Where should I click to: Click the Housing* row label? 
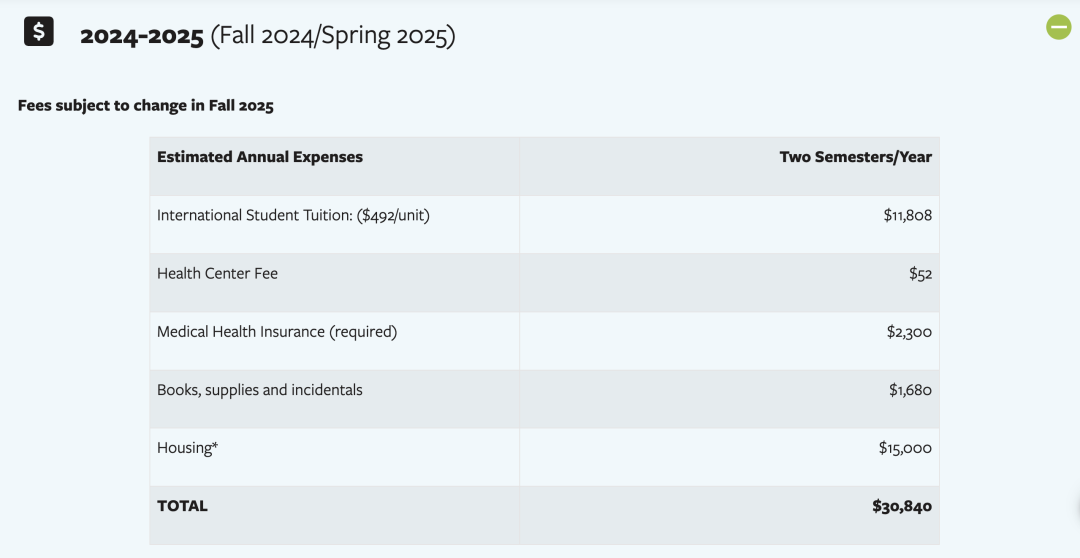[187, 448]
